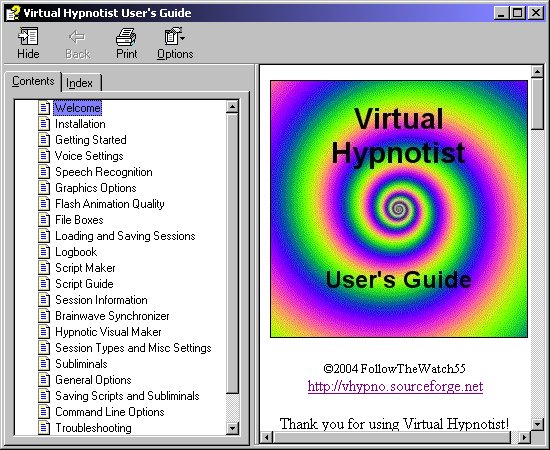The width and height of the screenshot is (550, 450).
Task: Click contents list scroll down arrow
Action: pos(233,428)
